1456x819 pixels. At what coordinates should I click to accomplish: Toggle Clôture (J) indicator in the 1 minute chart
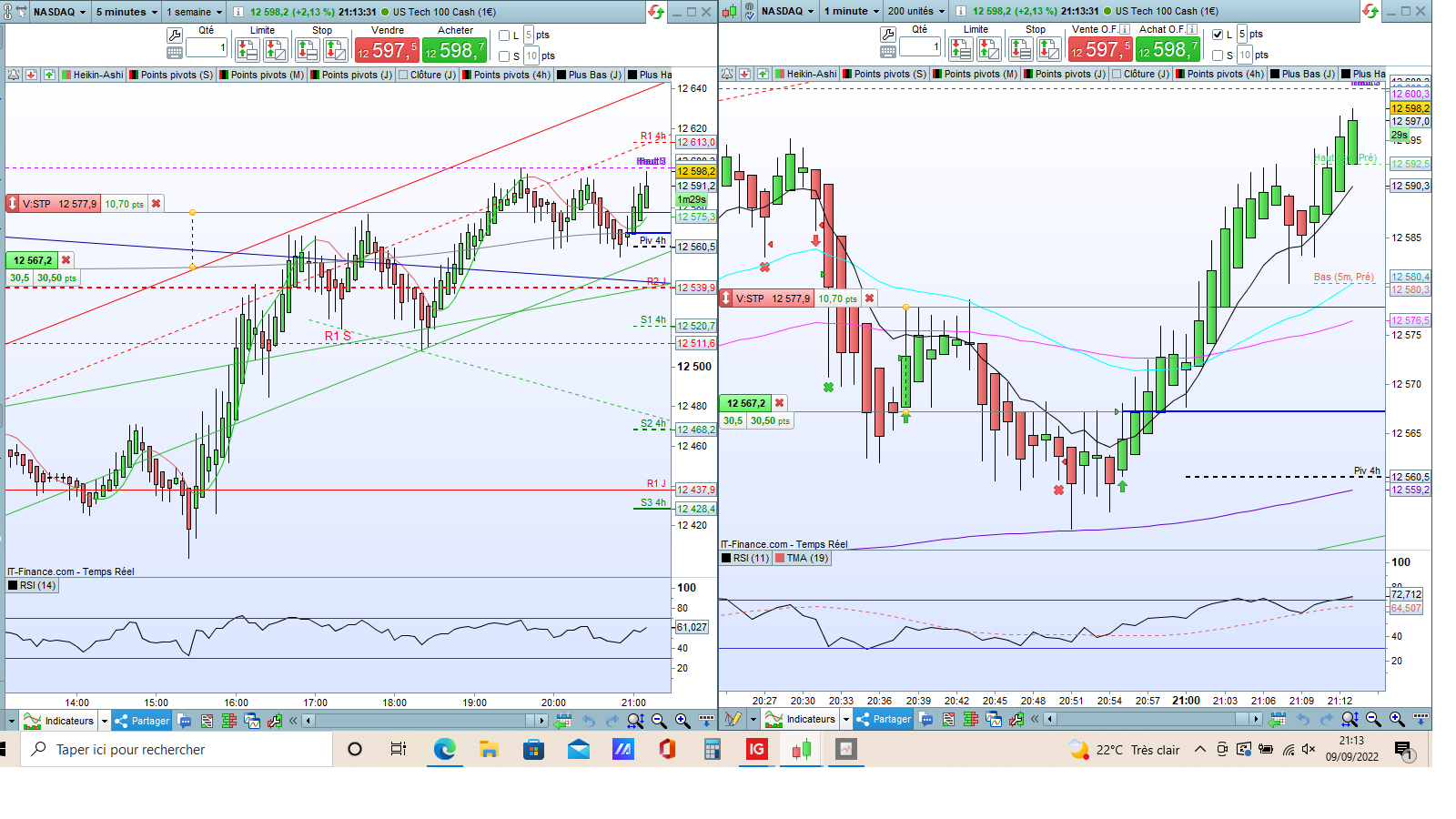tap(1140, 74)
